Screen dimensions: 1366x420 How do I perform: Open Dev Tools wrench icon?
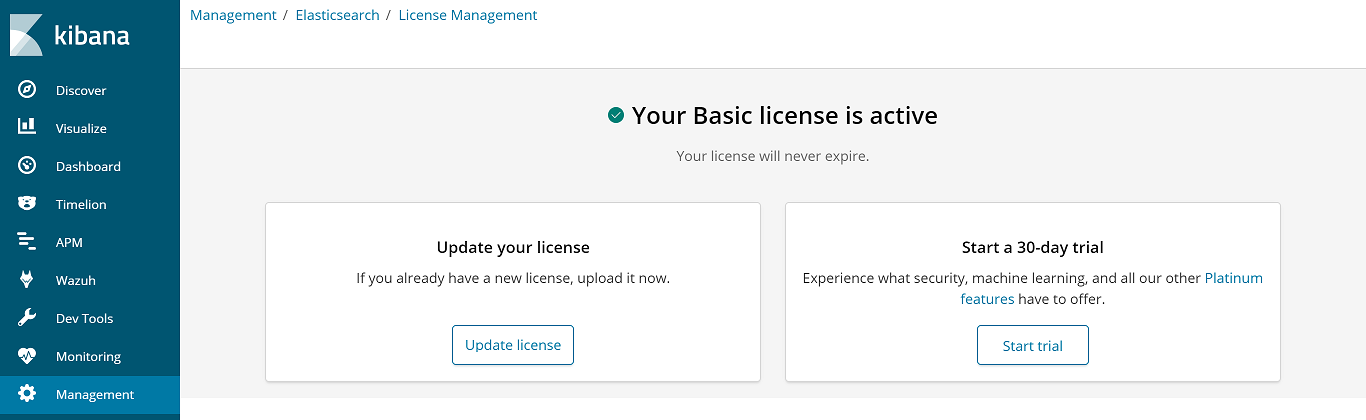tap(27, 318)
